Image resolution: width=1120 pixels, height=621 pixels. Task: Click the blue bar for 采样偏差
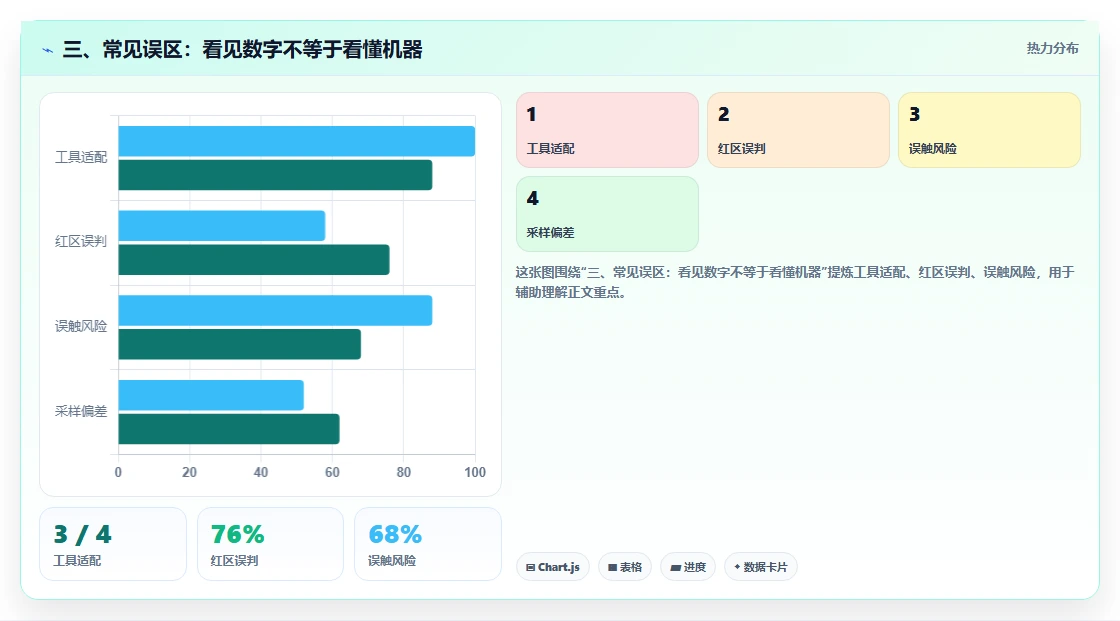coord(211,395)
